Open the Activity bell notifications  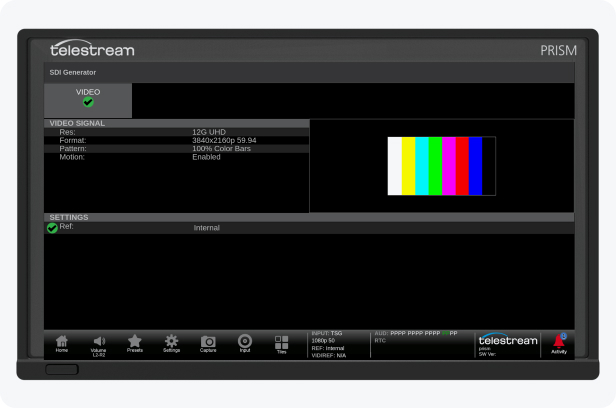click(x=559, y=344)
